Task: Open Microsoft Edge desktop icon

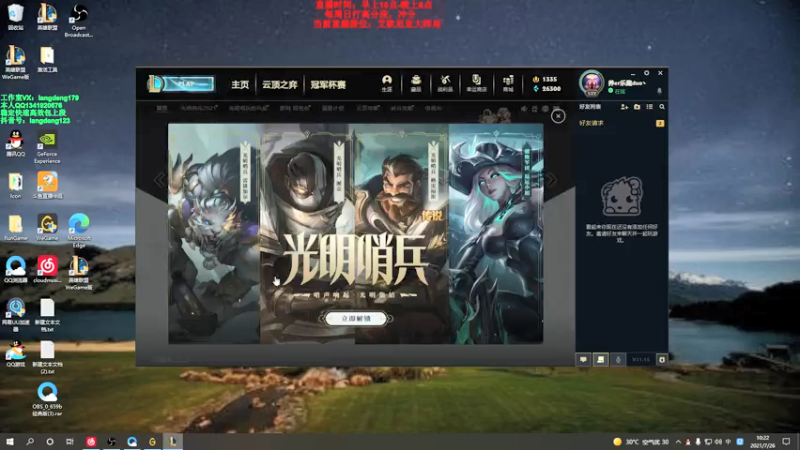Action: 79,231
